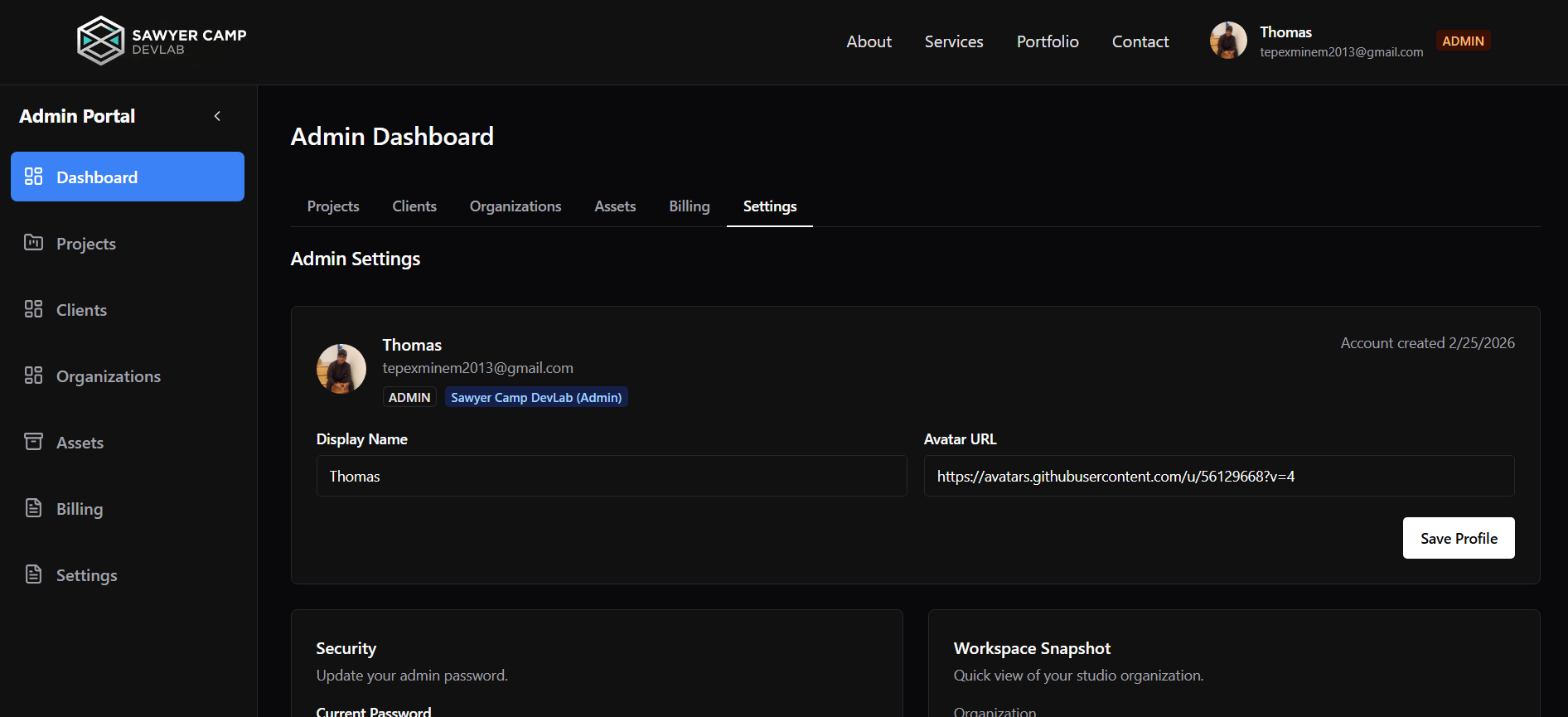This screenshot has width=1568, height=717.
Task: Switch to the Organizations tab
Action: click(515, 206)
